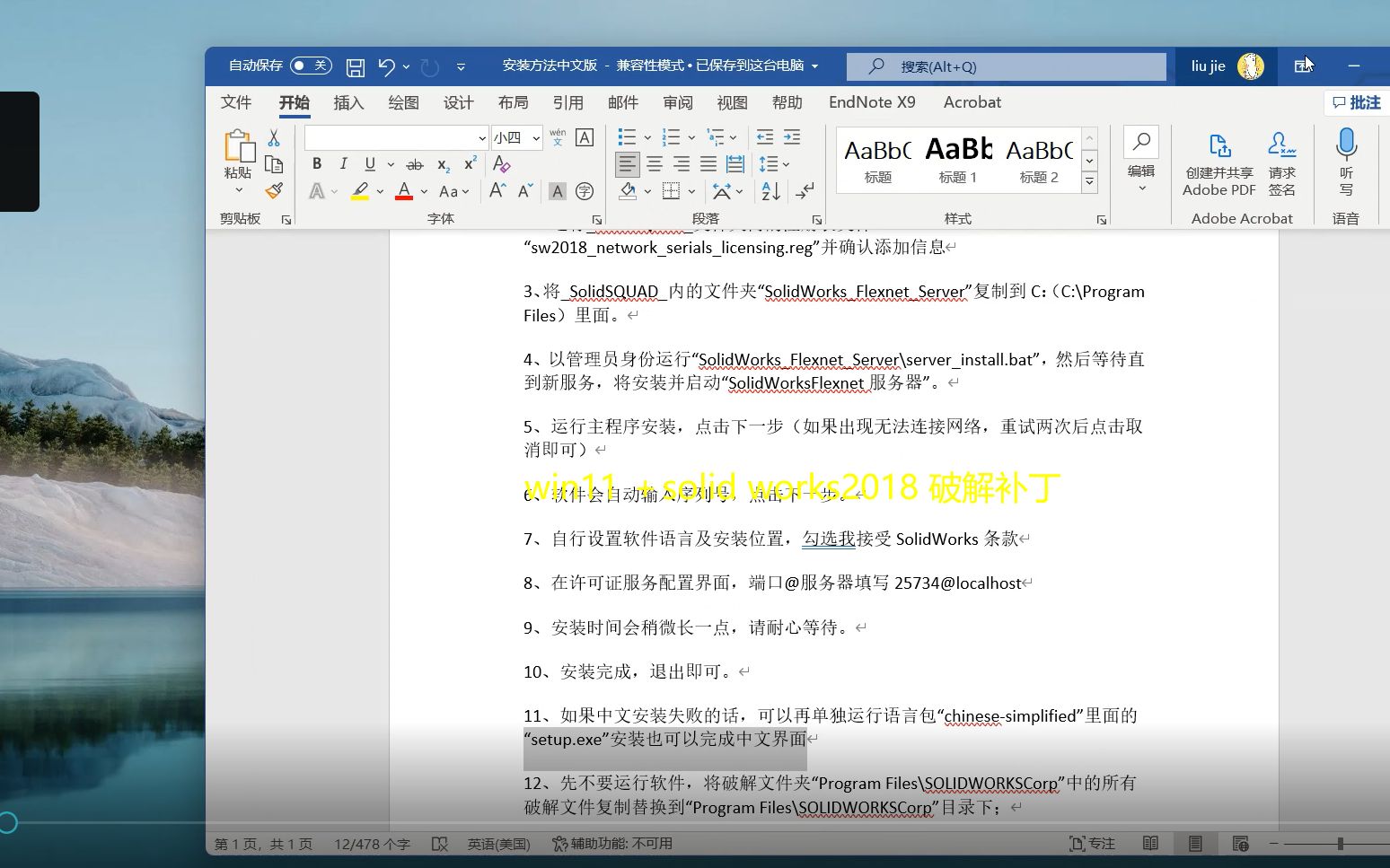Open the 编辑 (Editing) search menu
The image size is (1390, 868).
[x=1141, y=160]
